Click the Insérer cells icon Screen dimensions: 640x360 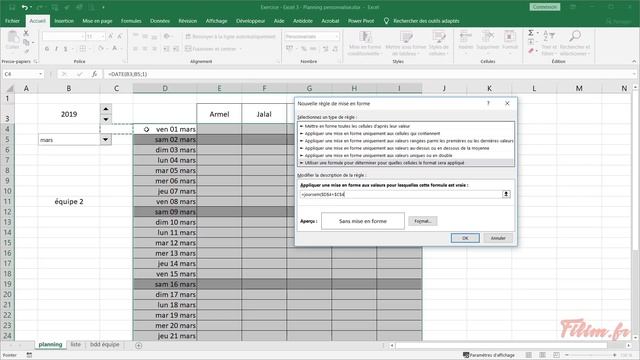tap(466, 40)
